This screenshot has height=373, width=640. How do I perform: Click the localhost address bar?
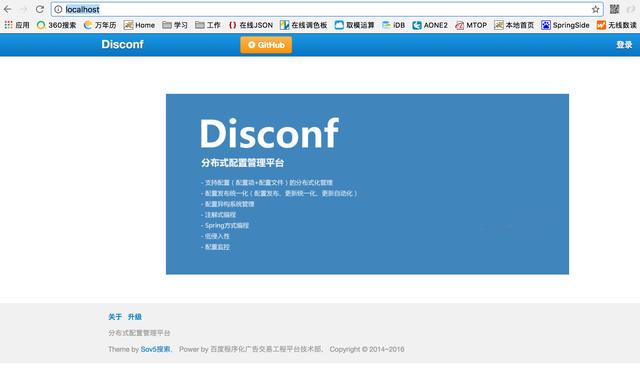327,9
